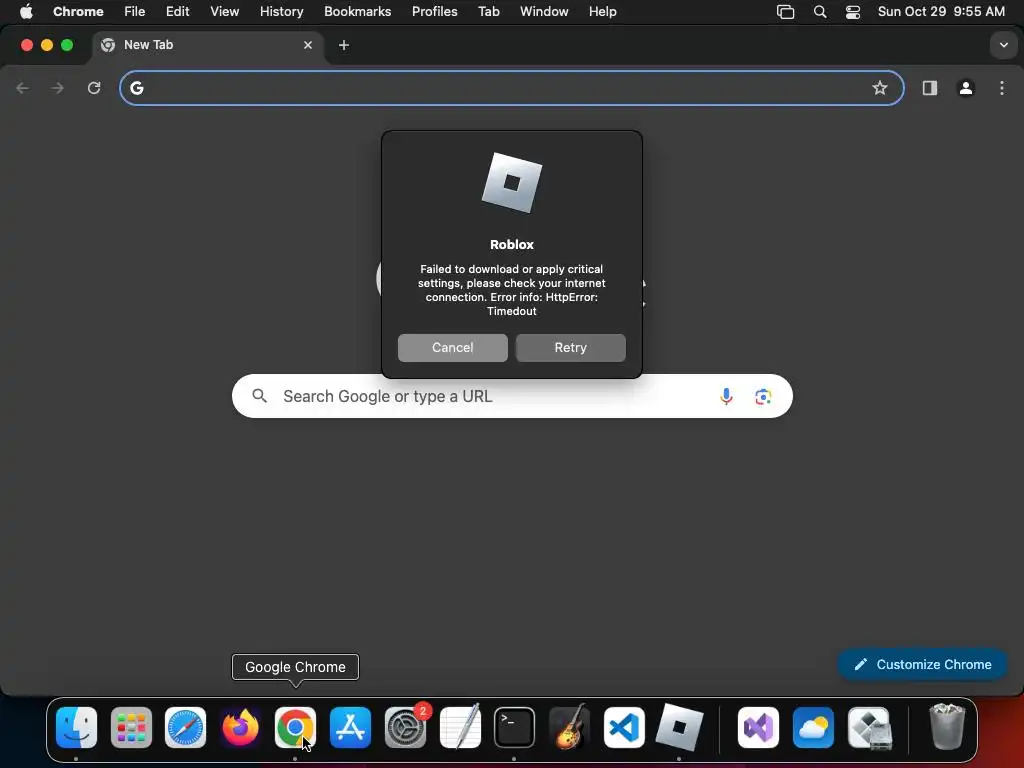Screen dimensions: 1024x768
Task: Open the Chrome three-dot menu
Action: 1002,88
